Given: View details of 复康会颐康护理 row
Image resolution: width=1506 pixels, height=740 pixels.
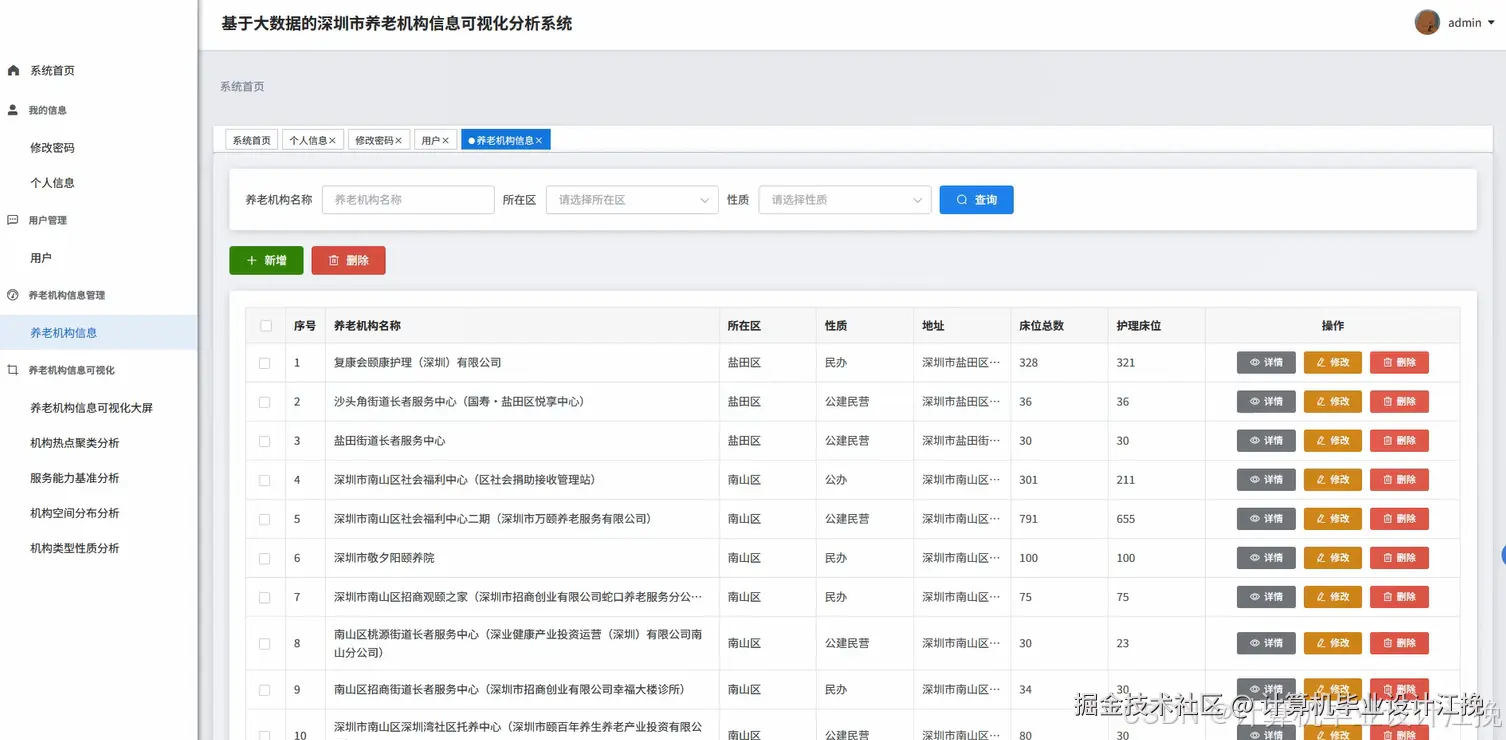Looking at the screenshot, I should 1266,363.
